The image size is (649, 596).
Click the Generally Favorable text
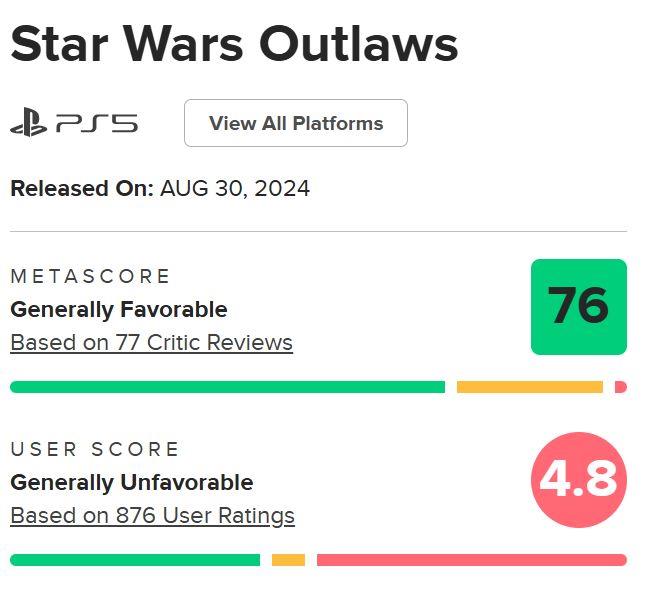[x=119, y=310]
